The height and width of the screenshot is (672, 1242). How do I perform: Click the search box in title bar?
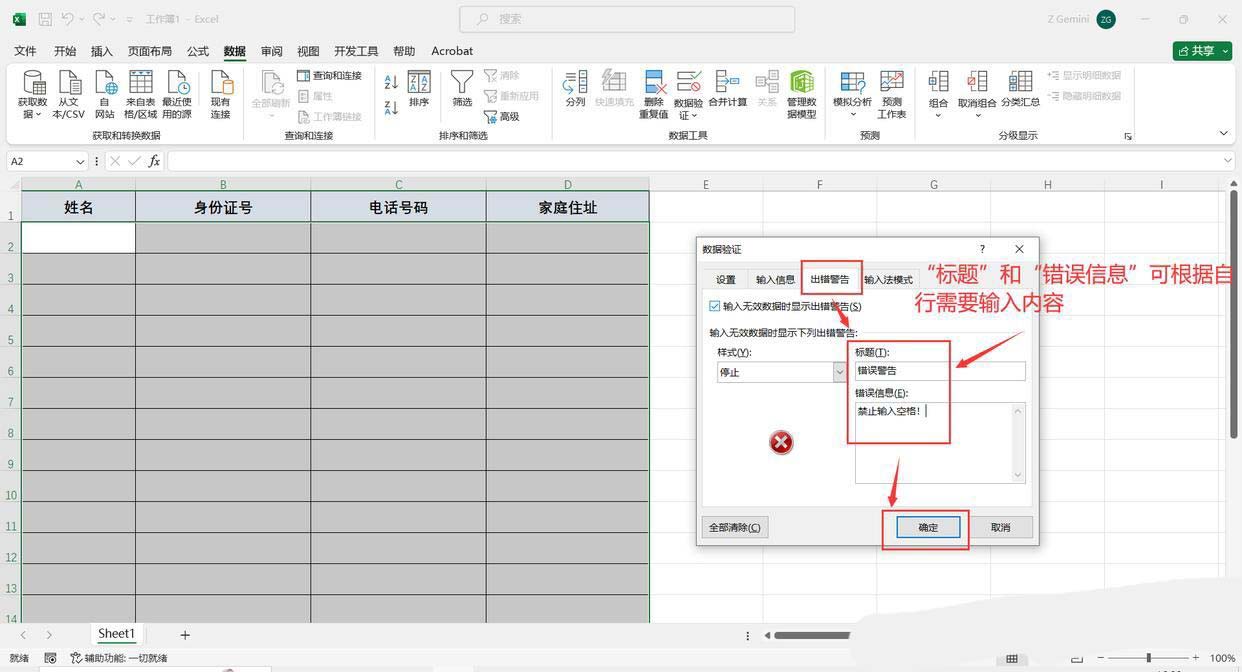pos(627,19)
